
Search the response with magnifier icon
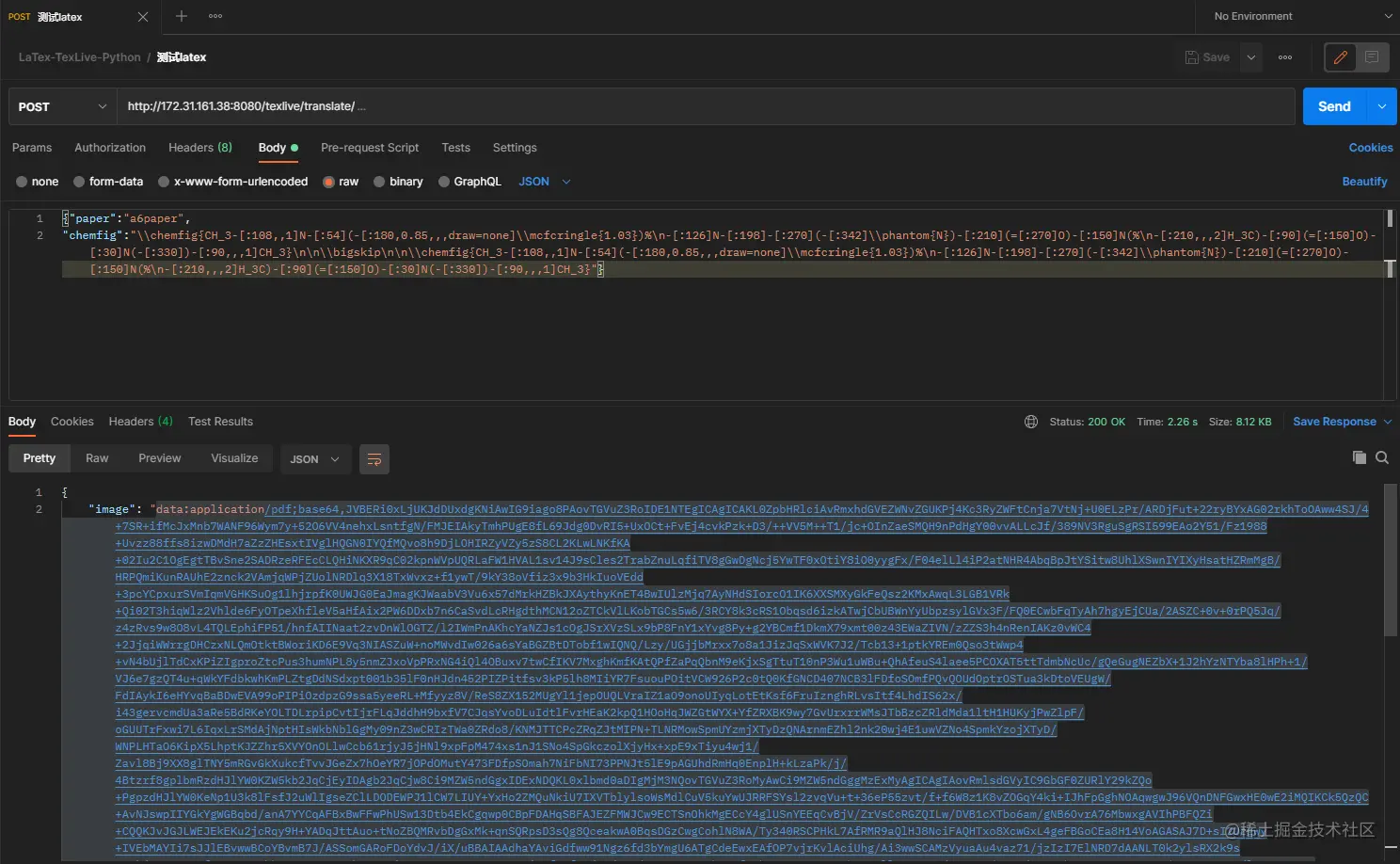[x=1382, y=457]
